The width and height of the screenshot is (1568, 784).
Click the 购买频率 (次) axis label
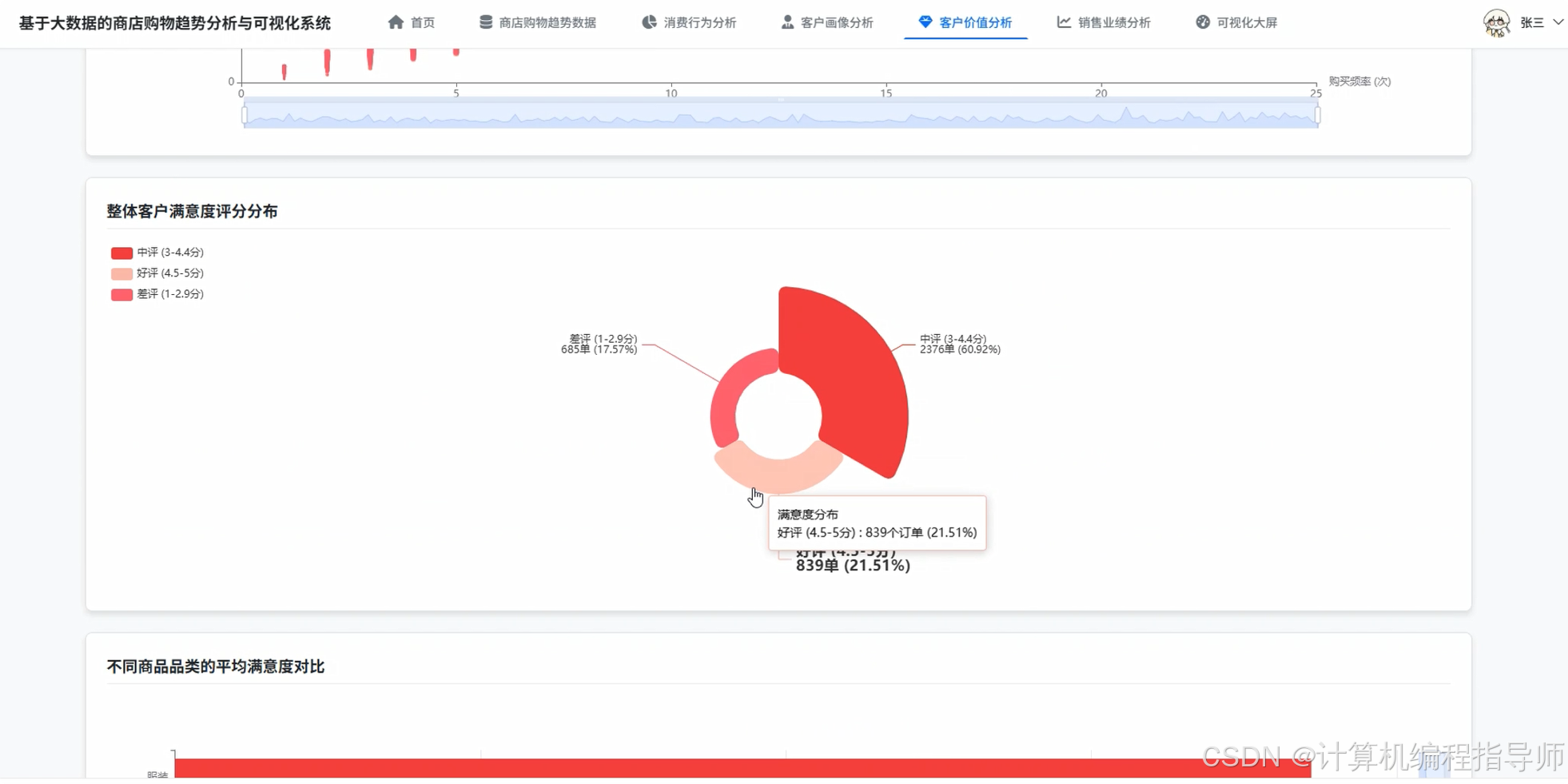[x=1359, y=82]
